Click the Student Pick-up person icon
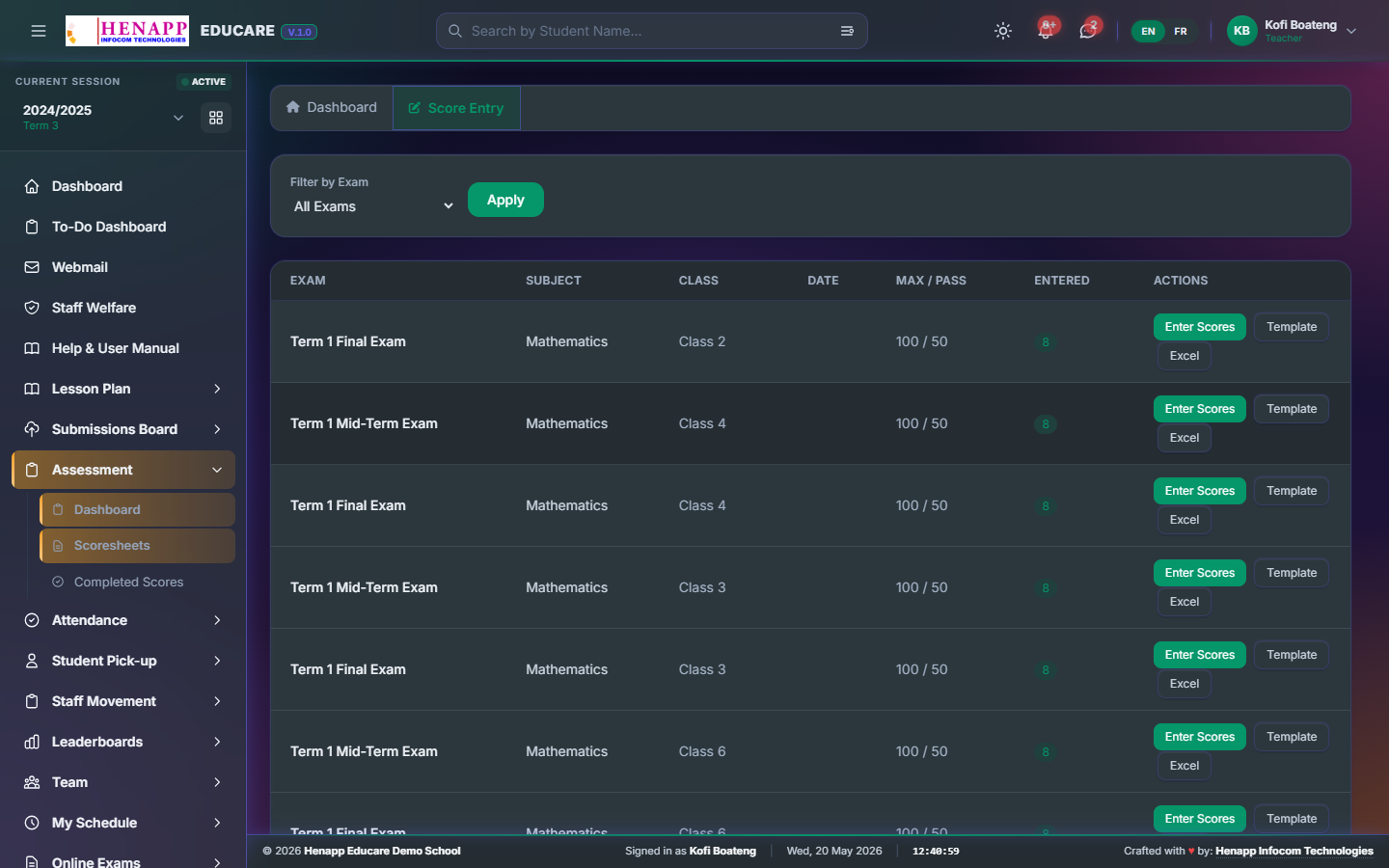The image size is (1389, 868). (32, 661)
